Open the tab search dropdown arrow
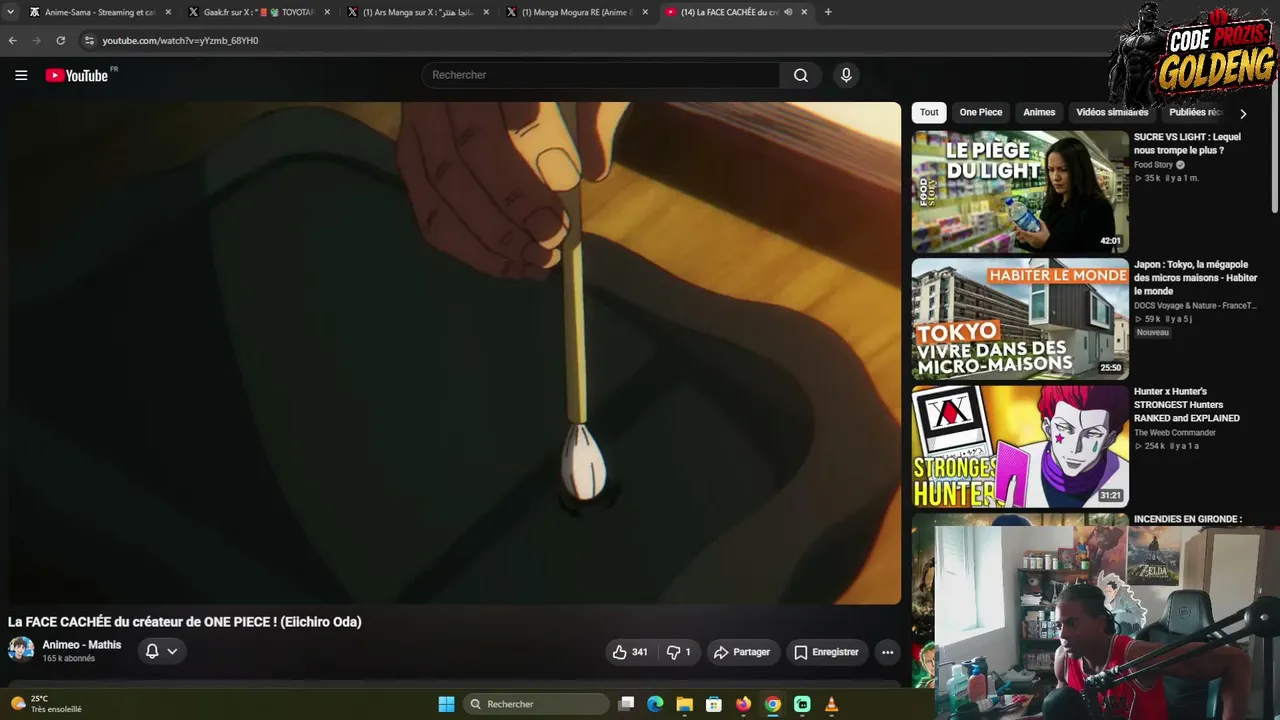Image resolution: width=1280 pixels, height=720 pixels. point(10,12)
